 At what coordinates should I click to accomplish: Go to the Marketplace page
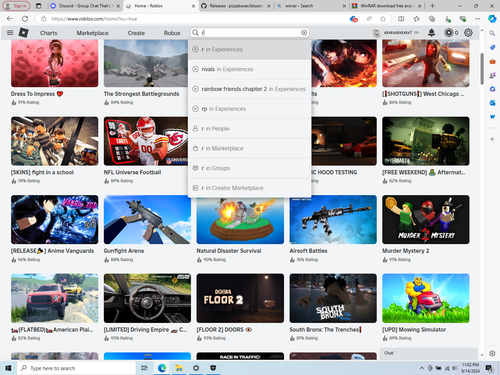[x=92, y=33]
